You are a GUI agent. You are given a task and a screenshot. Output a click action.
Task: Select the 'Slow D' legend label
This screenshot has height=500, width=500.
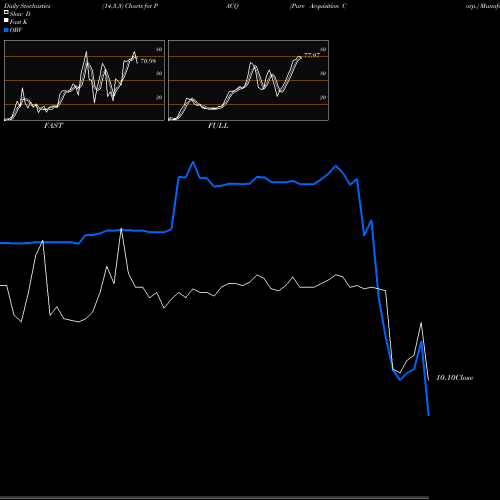tap(20, 14)
